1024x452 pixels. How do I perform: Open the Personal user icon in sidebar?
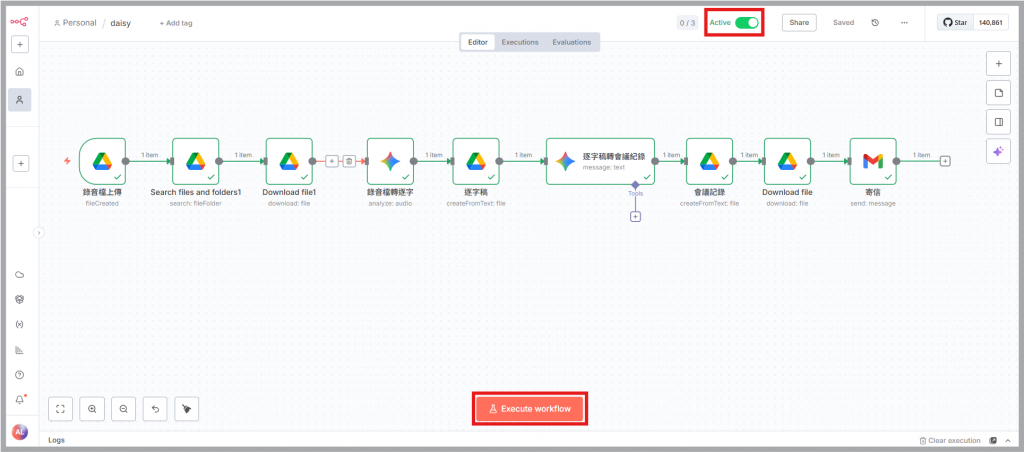click(x=20, y=100)
